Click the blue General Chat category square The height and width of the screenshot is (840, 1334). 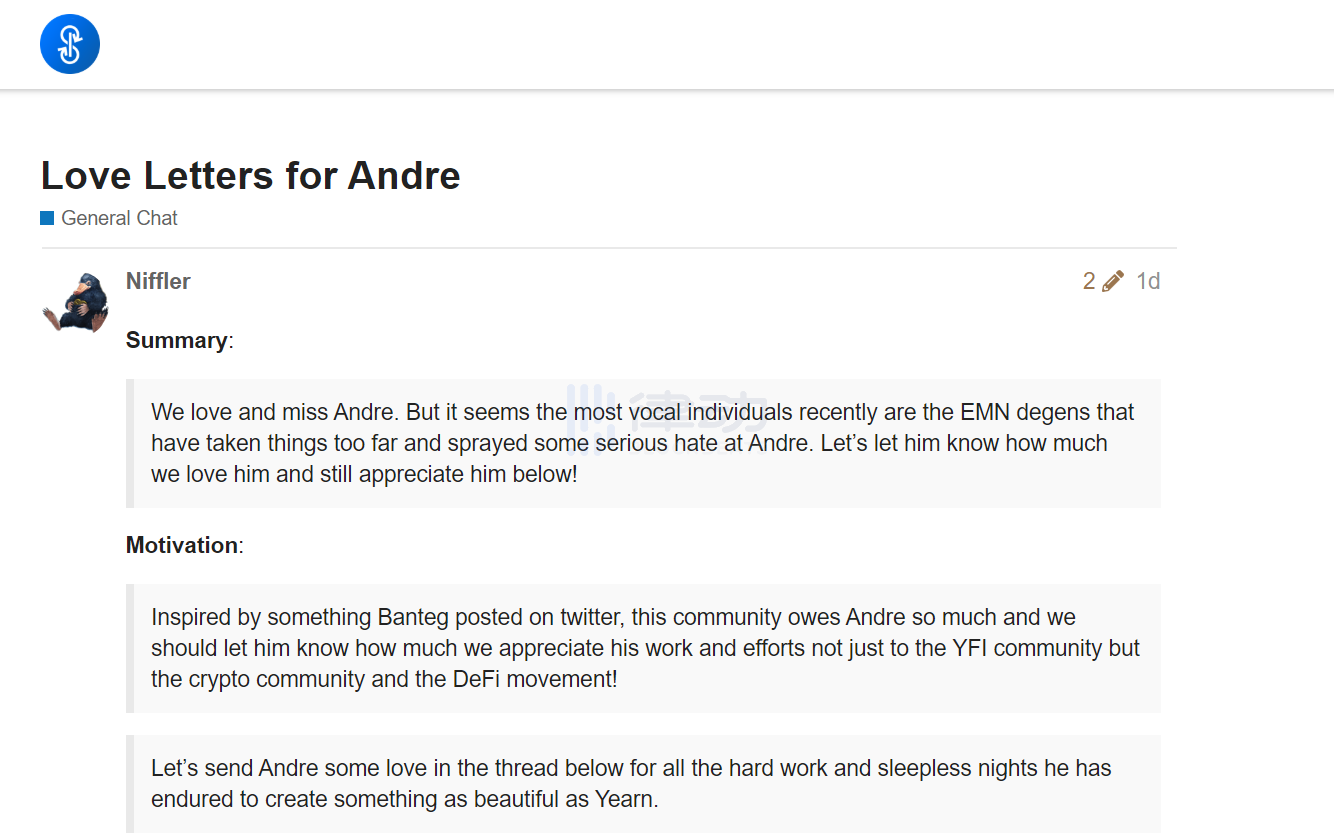coord(47,218)
